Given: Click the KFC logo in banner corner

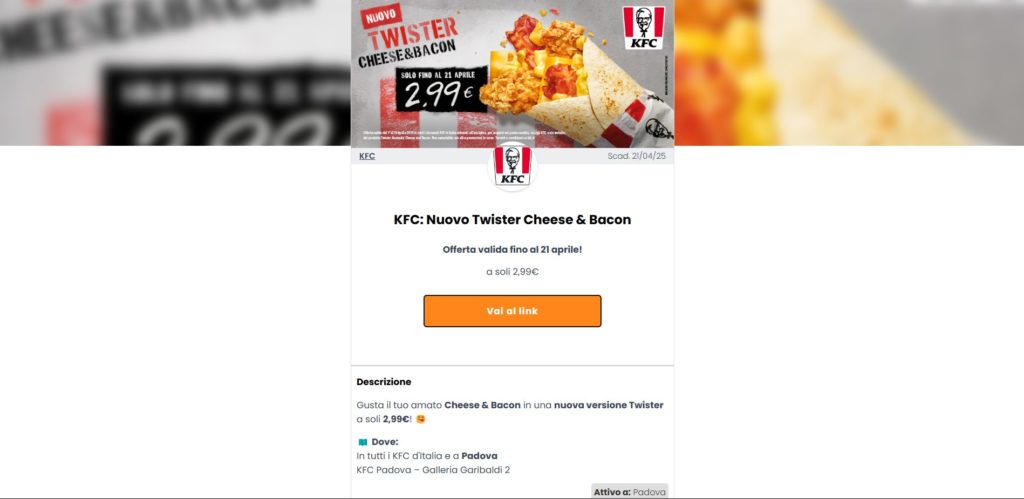Looking at the screenshot, I should pyautogui.click(x=643, y=28).
